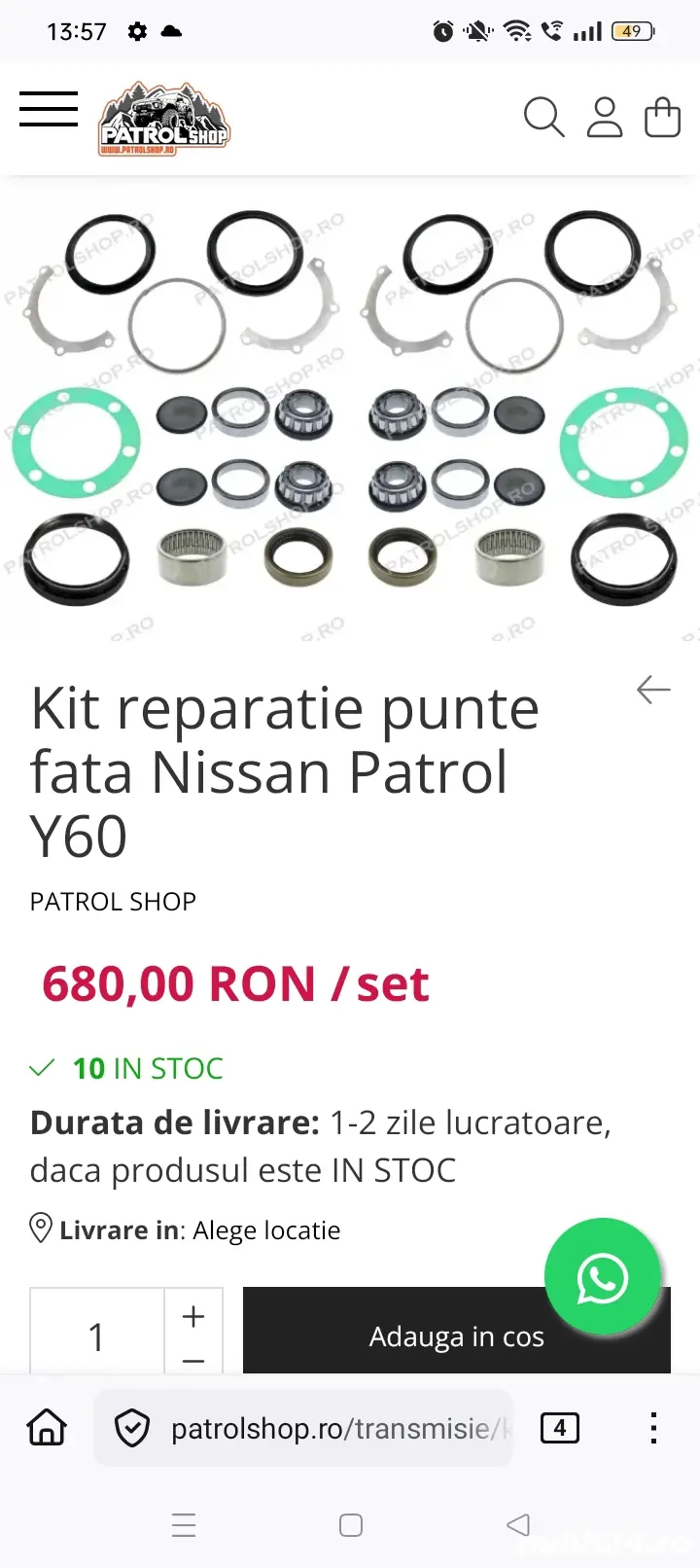Start WhatsApp chat via green bubble
This screenshot has width=700, height=1568.
click(x=603, y=1276)
